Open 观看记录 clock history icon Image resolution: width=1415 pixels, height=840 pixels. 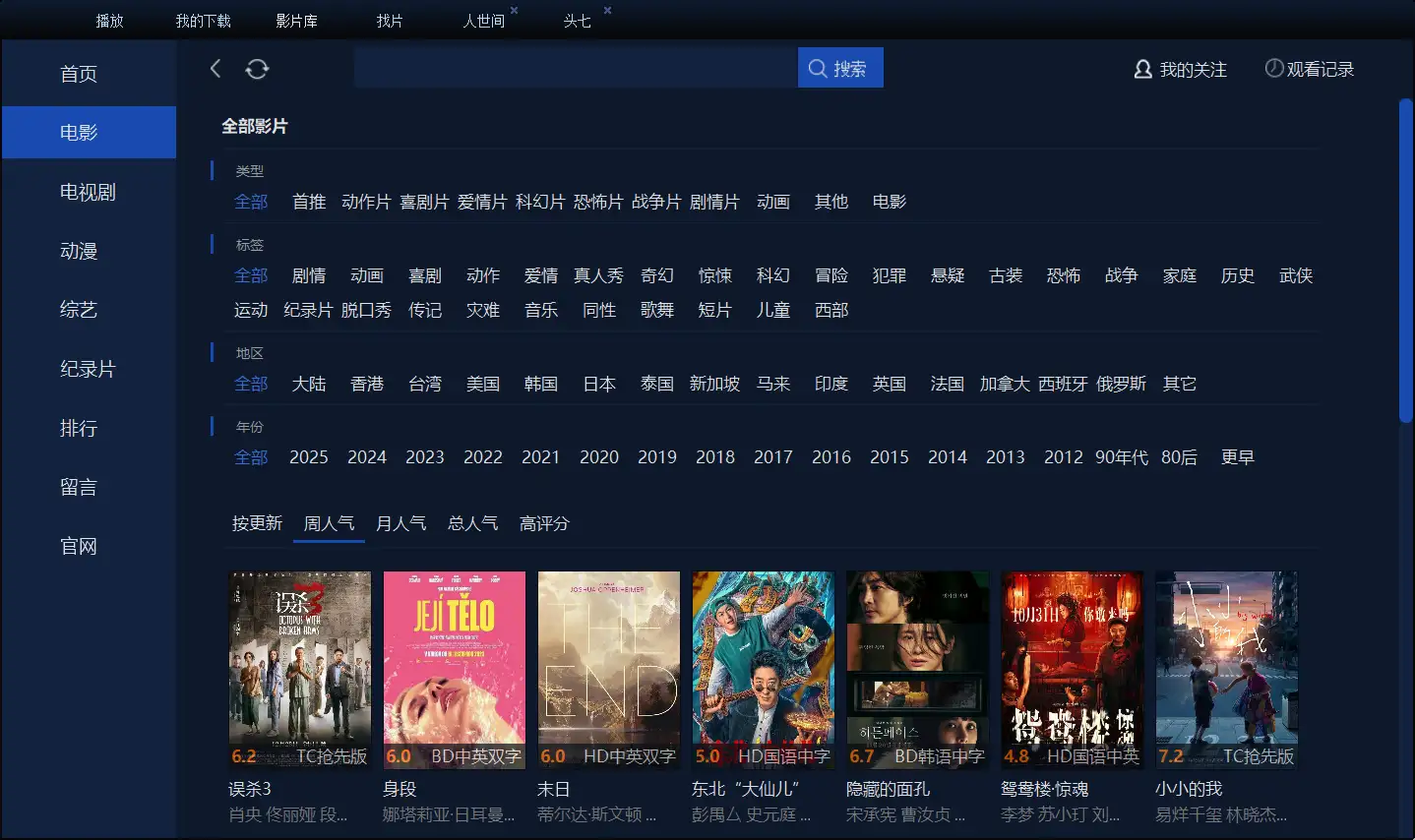click(x=1273, y=69)
